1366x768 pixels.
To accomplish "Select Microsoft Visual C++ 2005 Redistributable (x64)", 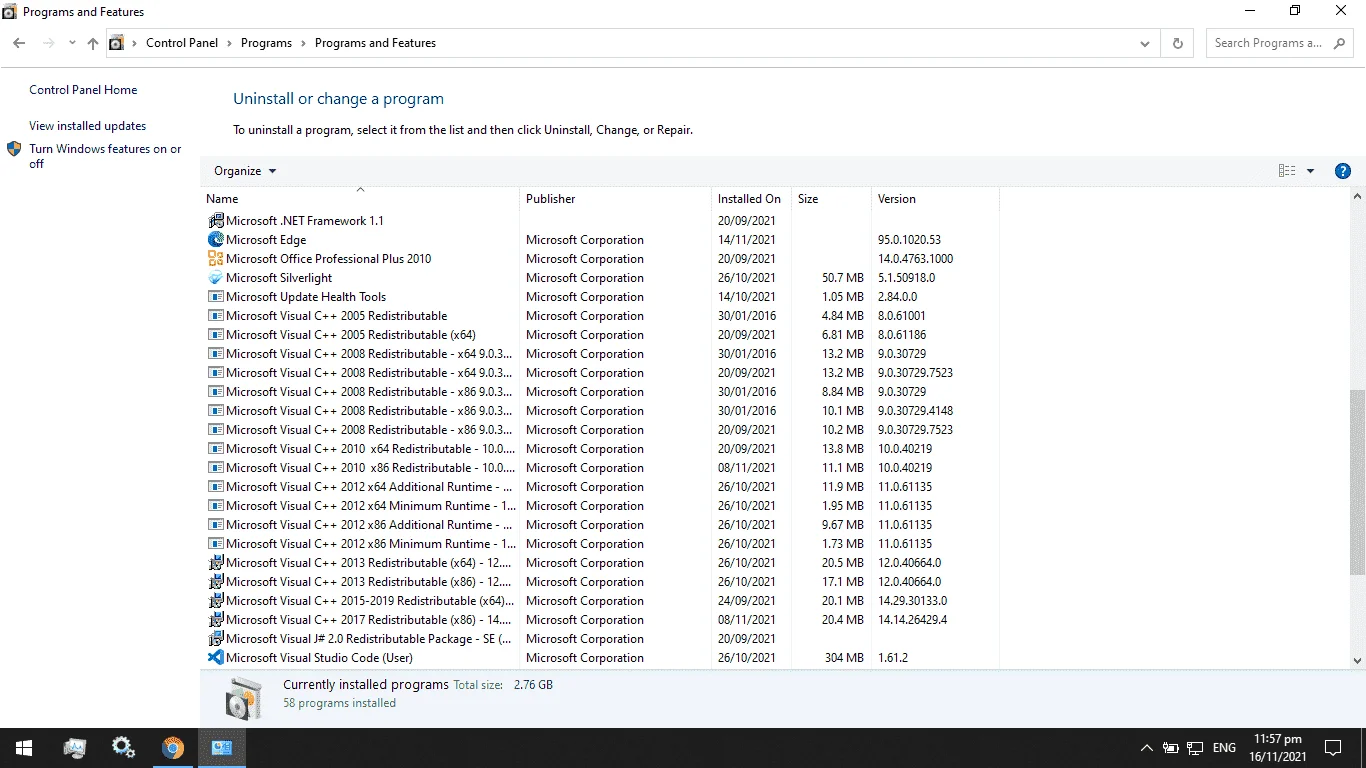I will (x=602, y=335).
